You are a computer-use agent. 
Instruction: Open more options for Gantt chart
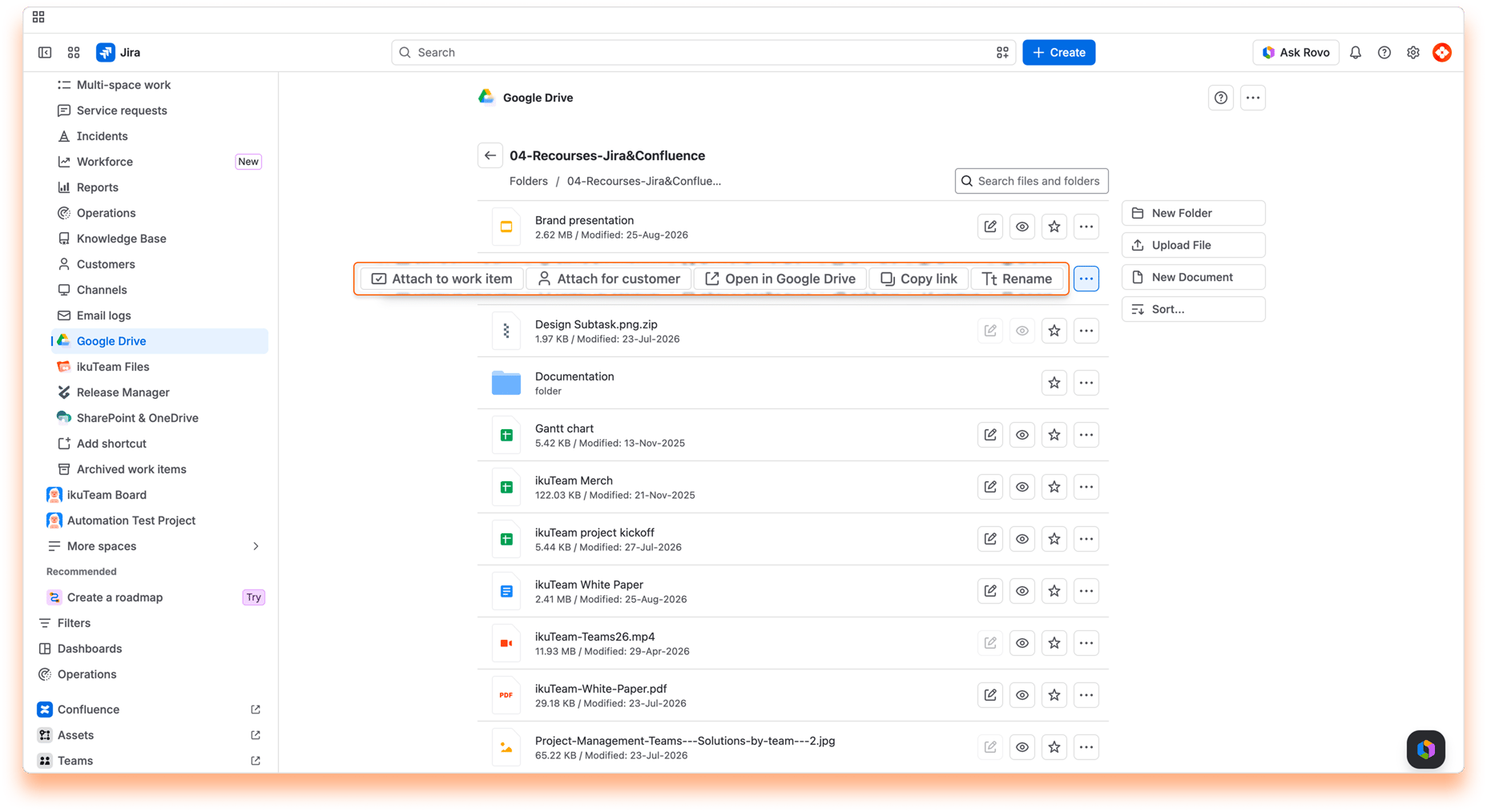point(1086,435)
